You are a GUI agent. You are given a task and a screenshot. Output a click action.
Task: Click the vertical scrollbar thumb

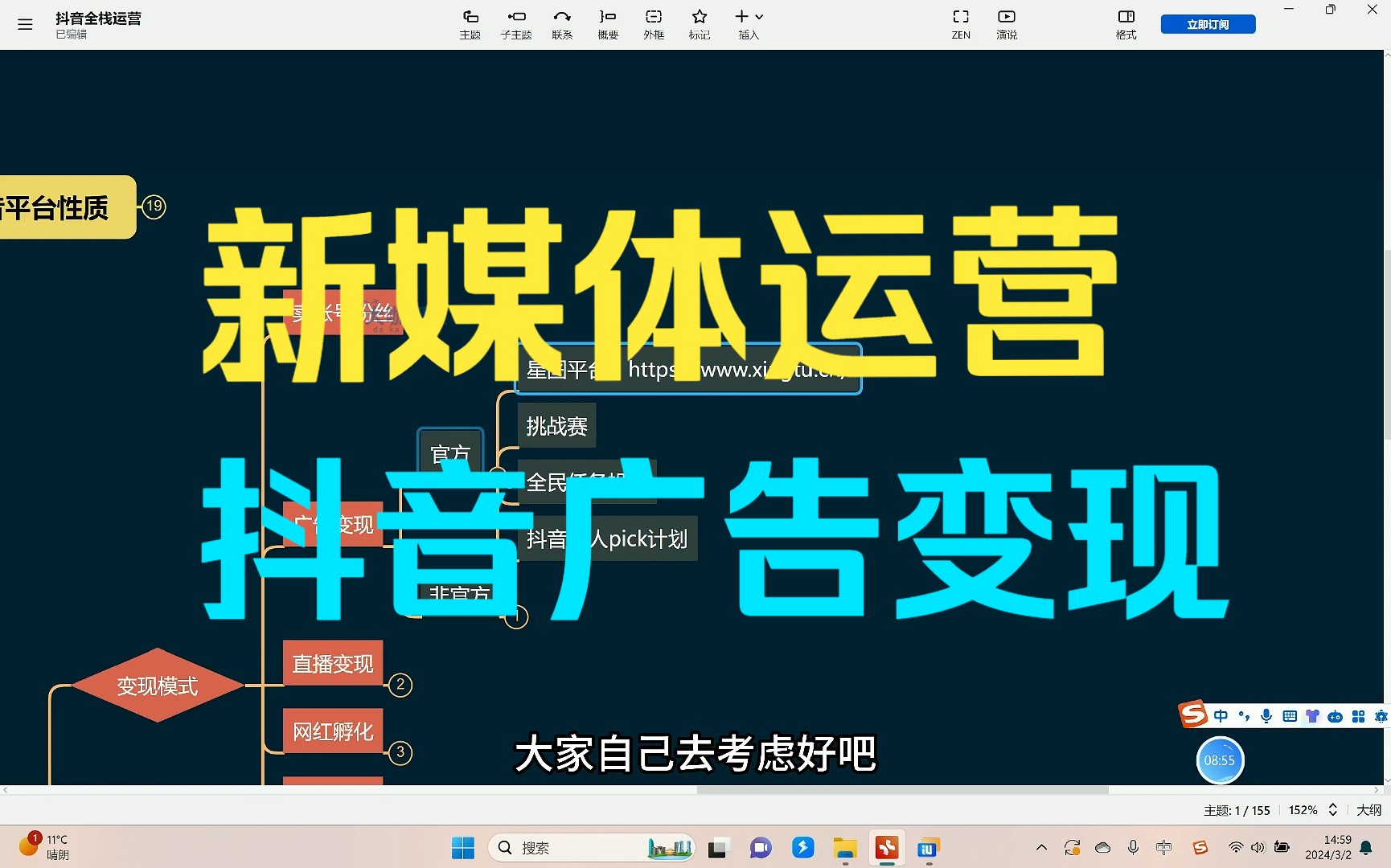click(1387, 344)
